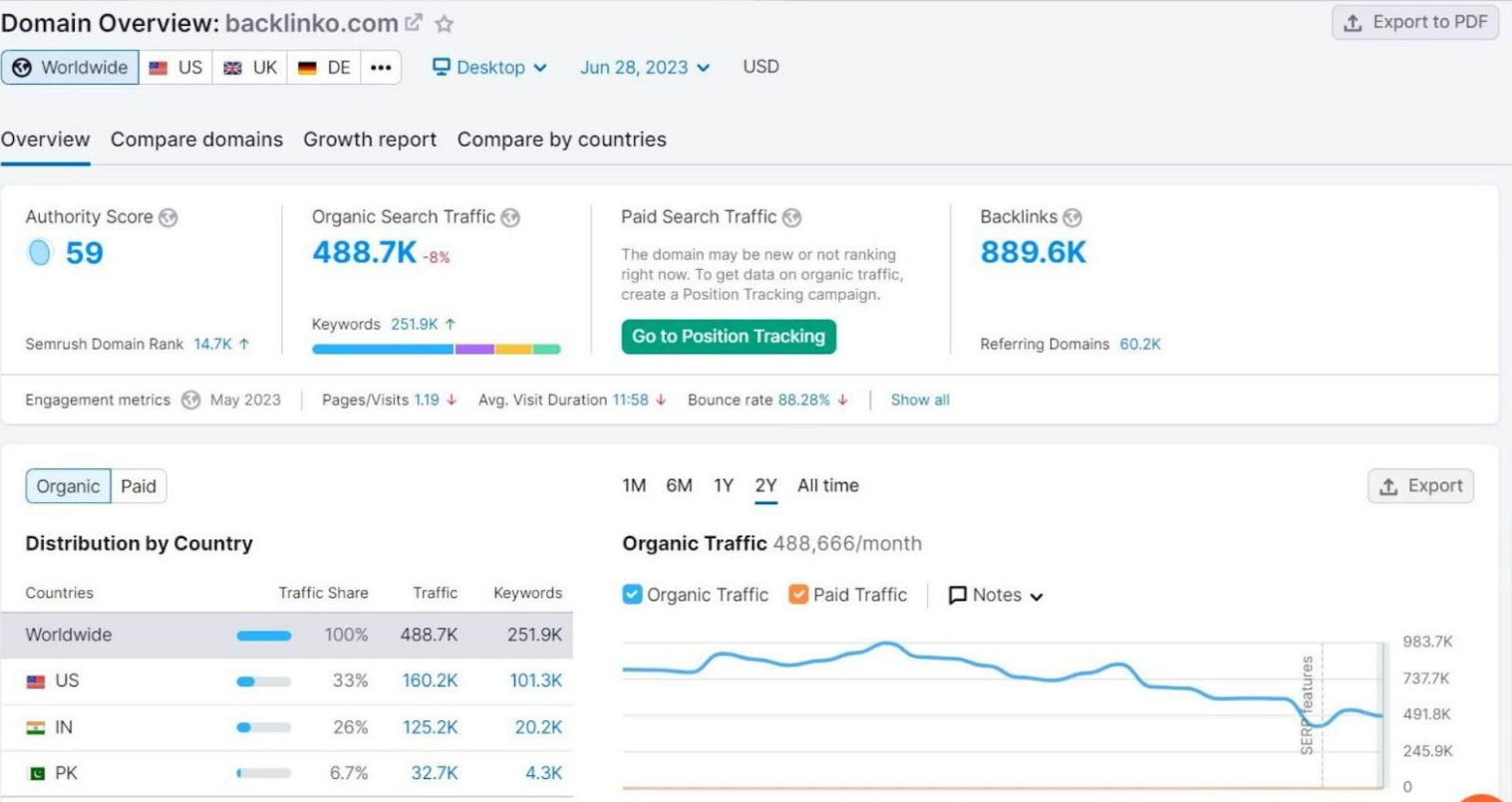Viewport: 1512px width, 802px height.
Task: Click Go to Position Tracking button
Action: pos(729,337)
